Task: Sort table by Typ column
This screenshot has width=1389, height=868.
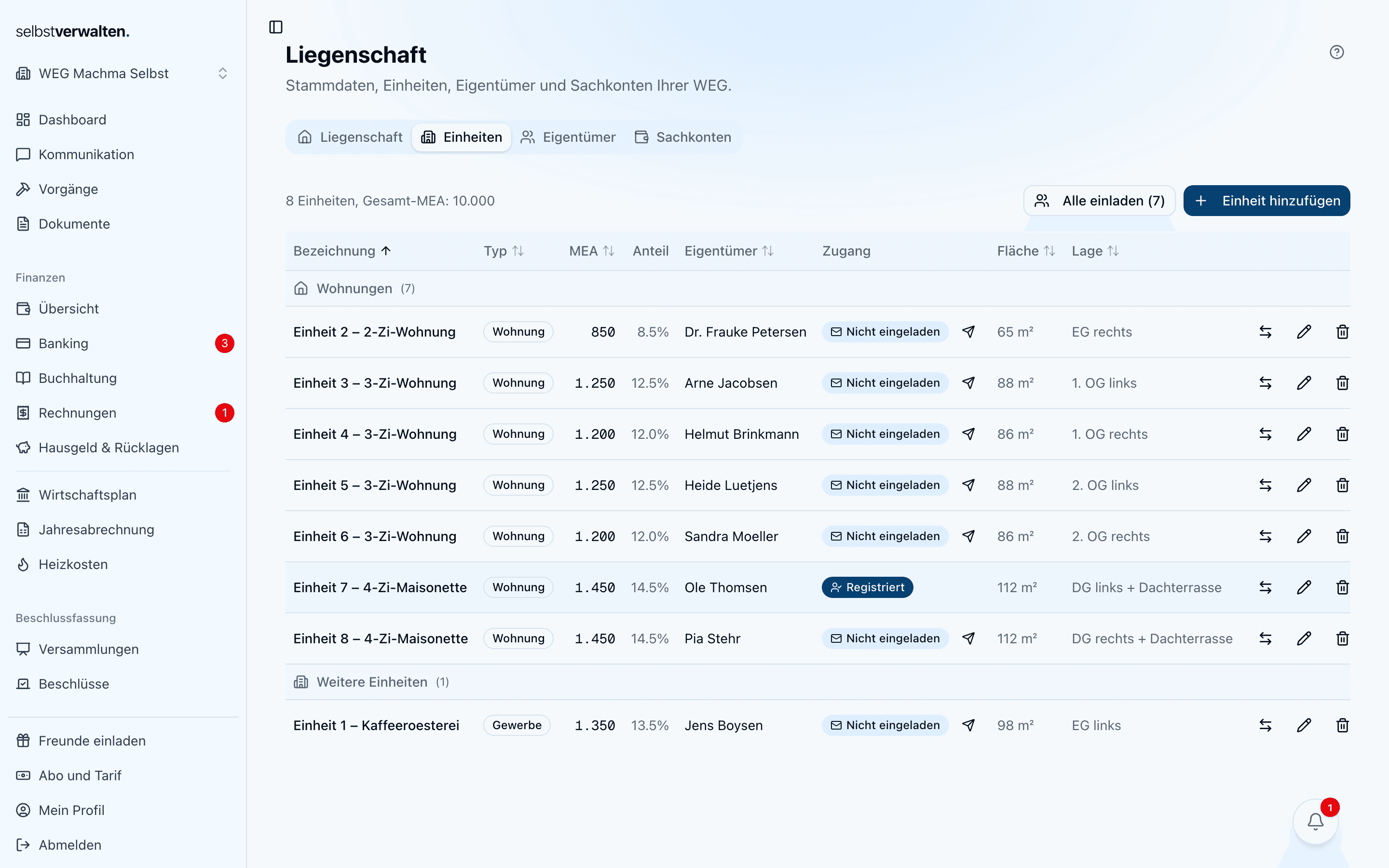Action: pyautogui.click(x=504, y=251)
